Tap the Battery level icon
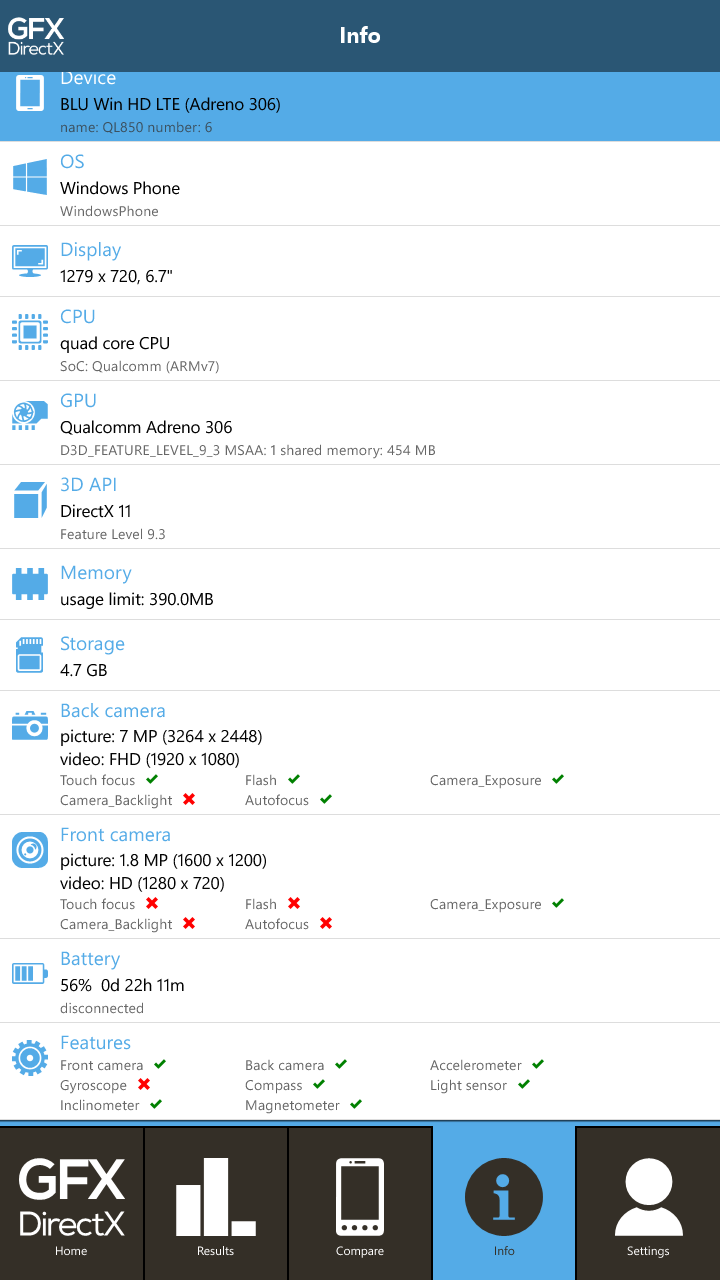The width and height of the screenshot is (720, 1280). [x=29, y=973]
